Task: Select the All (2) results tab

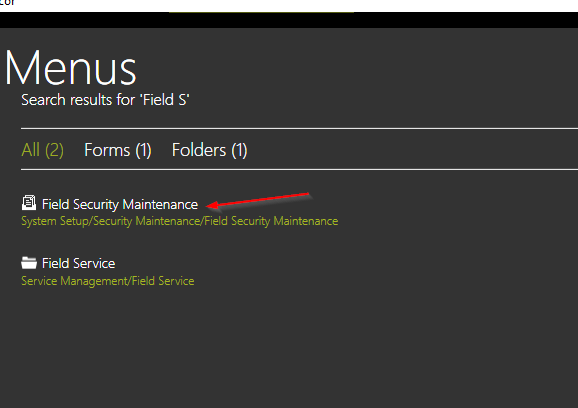Action: (42, 150)
